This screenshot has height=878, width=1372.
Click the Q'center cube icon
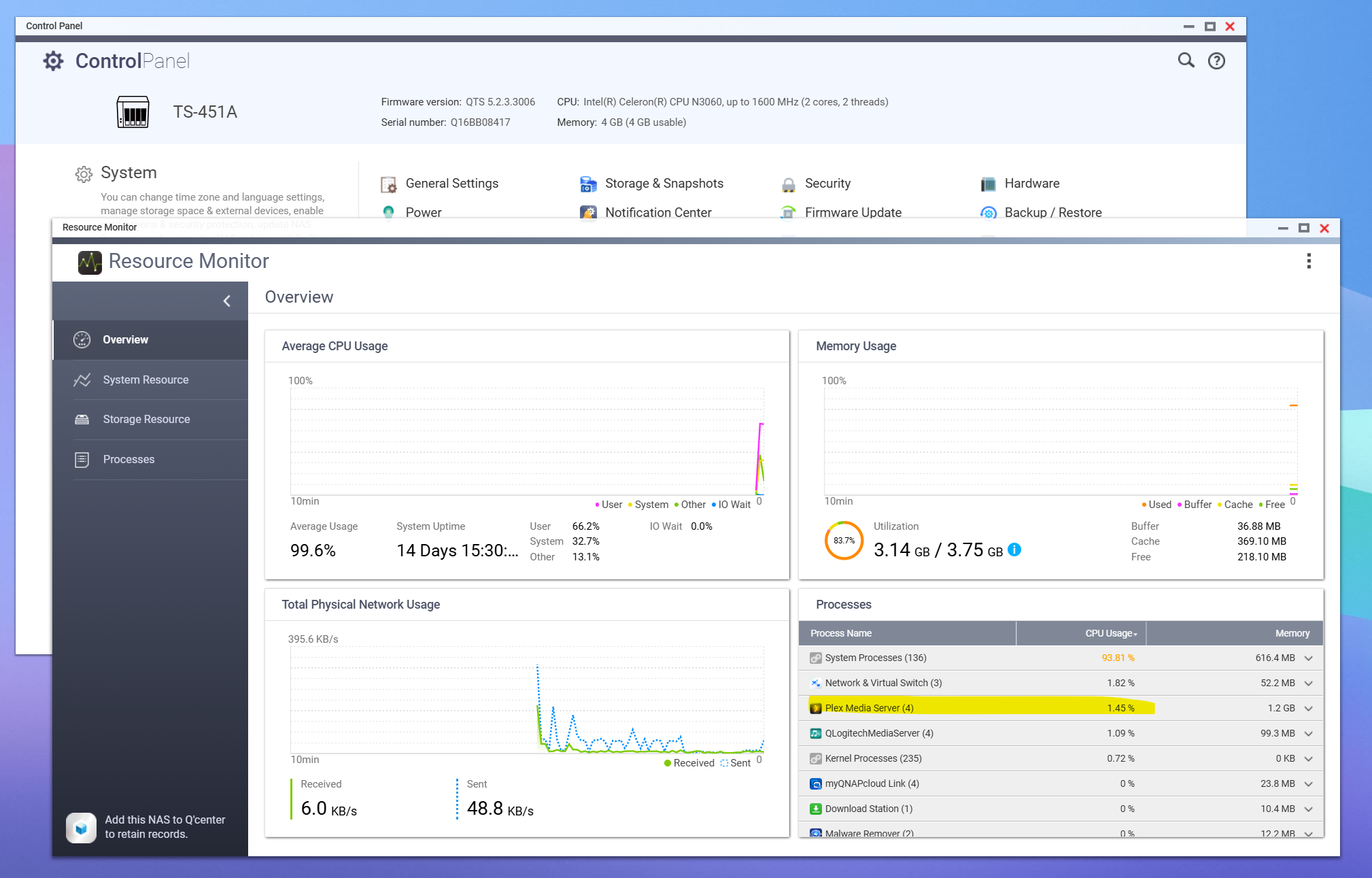[x=81, y=828]
